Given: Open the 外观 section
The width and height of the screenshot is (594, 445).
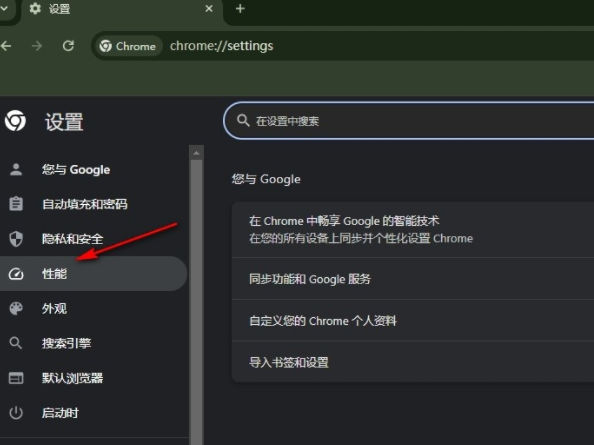Looking at the screenshot, I should [94, 309].
